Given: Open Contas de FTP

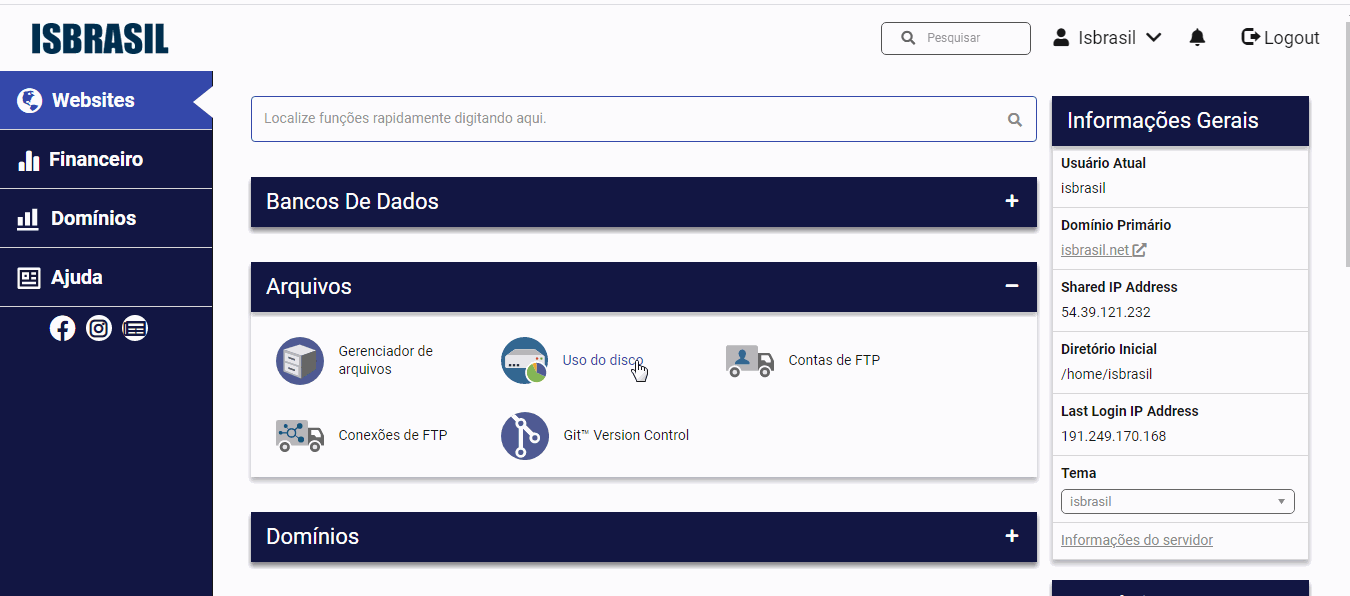Looking at the screenshot, I should pos(834,360).
